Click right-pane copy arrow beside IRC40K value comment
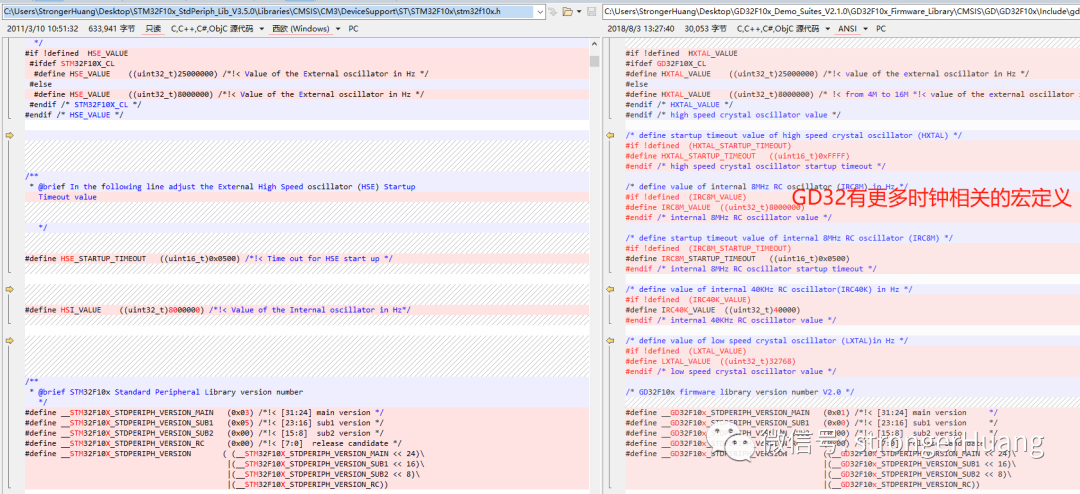Screen dimensions: 1080x494 point(610,289)
